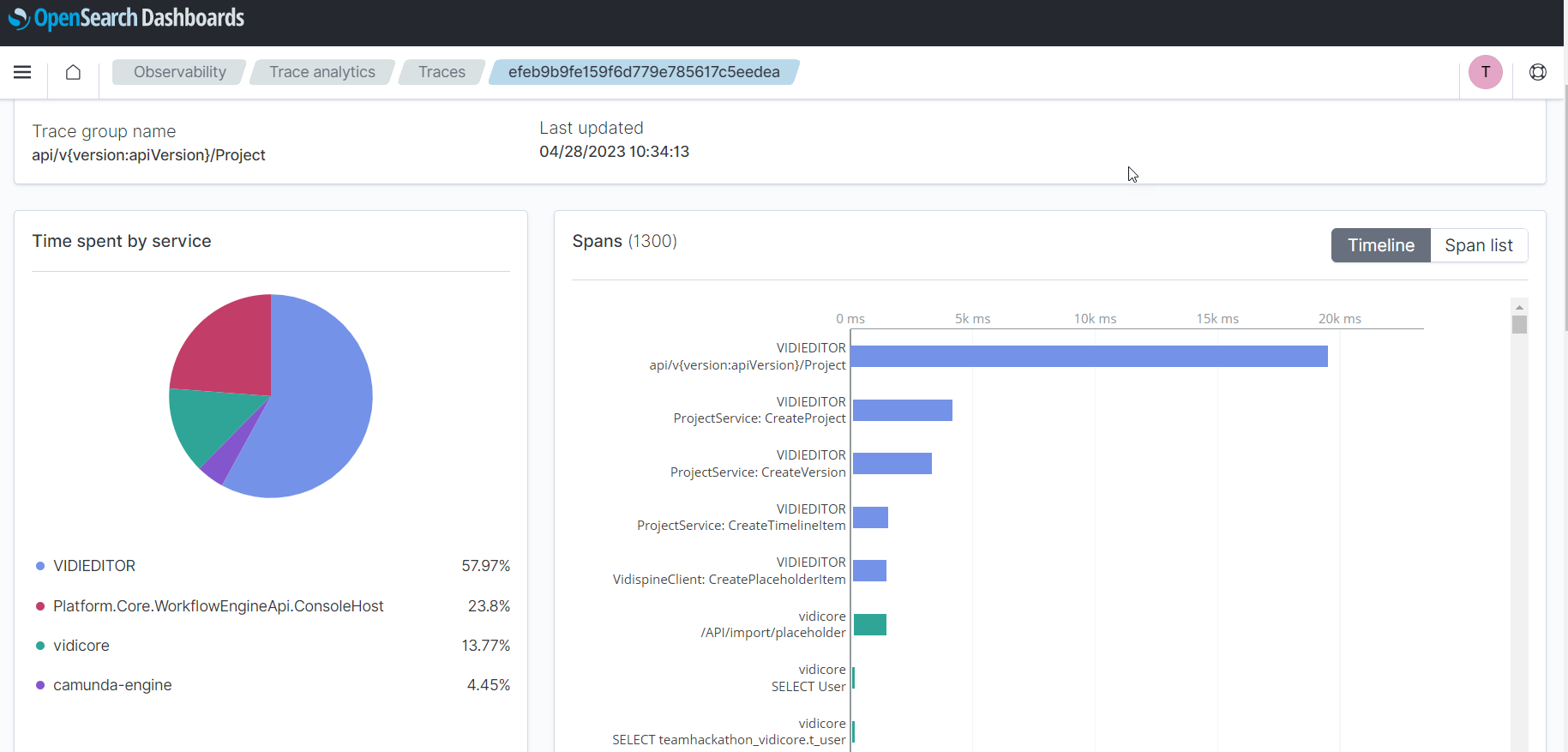
Task: Select the api/v{version:apiVersion}/Project span bar
Action: [1089, 356]
